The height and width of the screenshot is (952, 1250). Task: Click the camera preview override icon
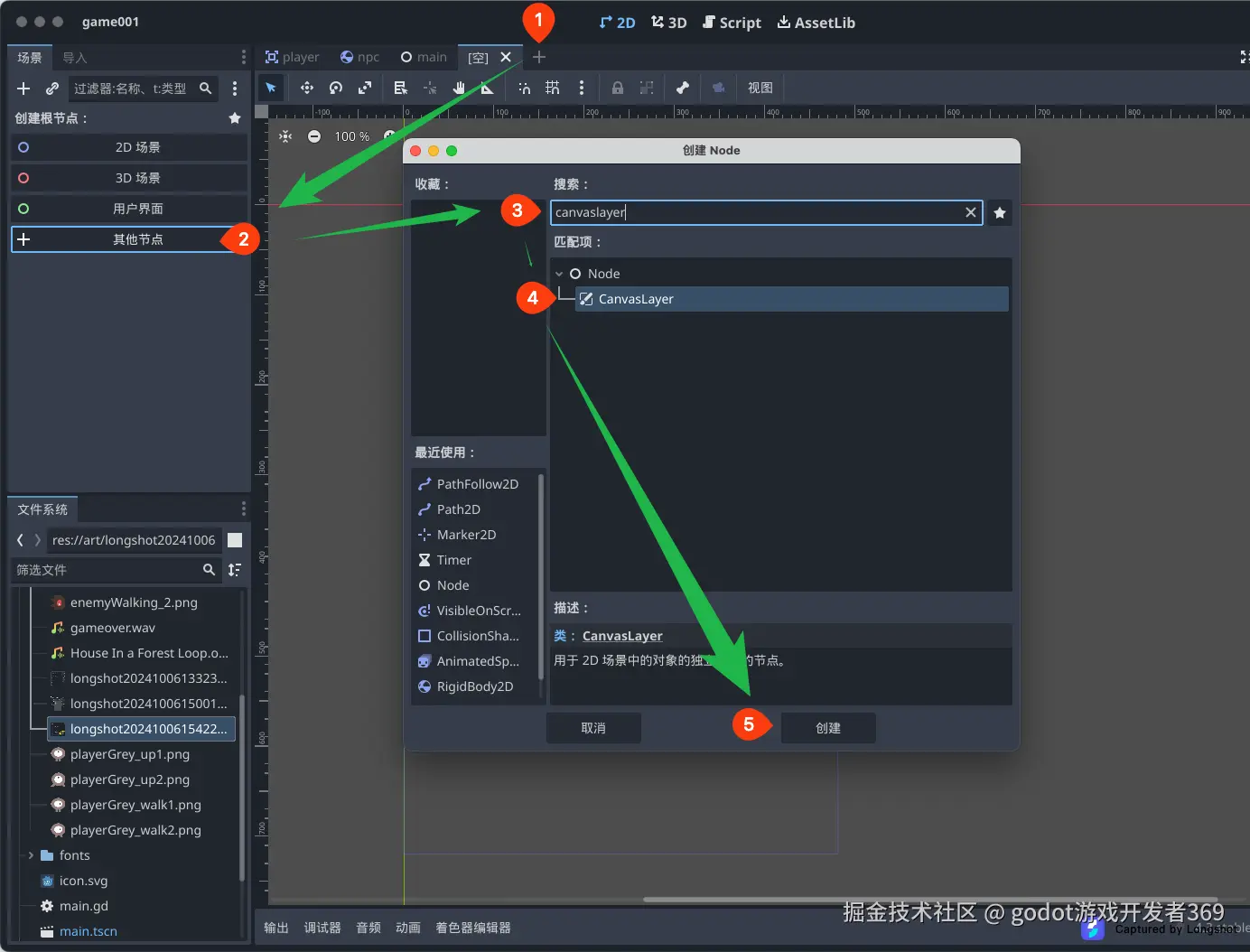[x=719, y=88]
